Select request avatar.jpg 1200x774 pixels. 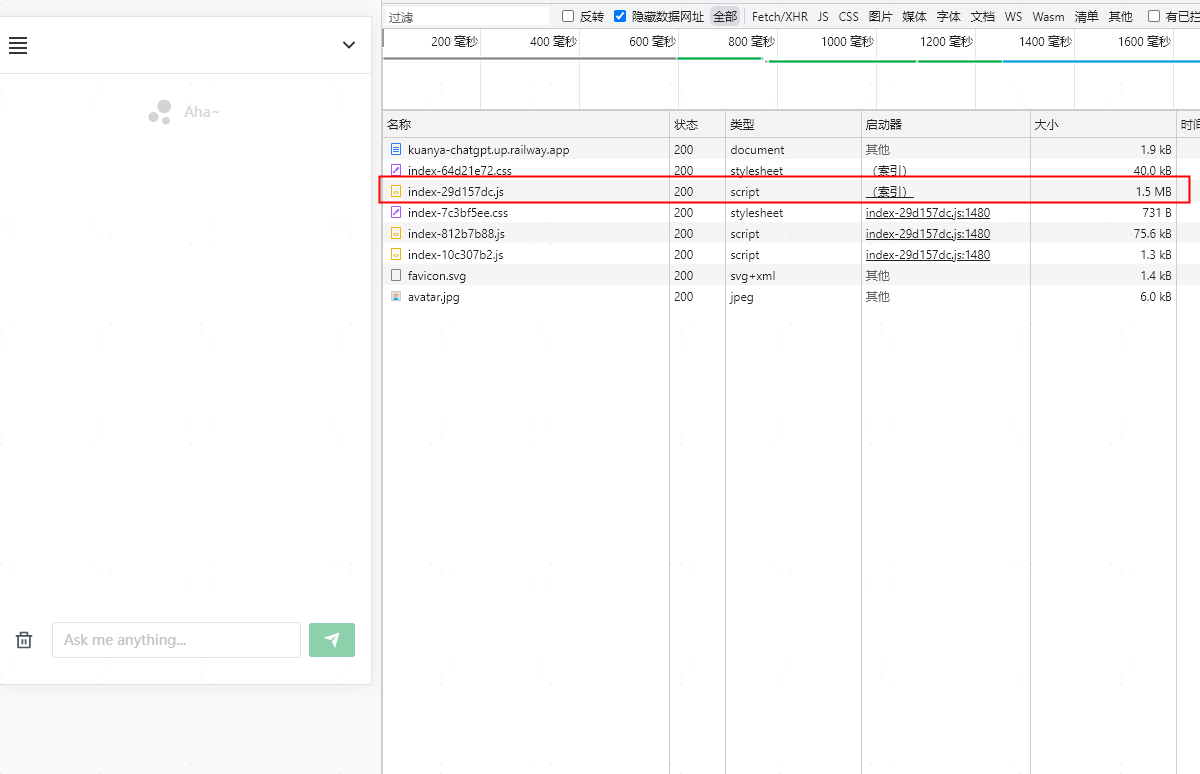point(434,297)
